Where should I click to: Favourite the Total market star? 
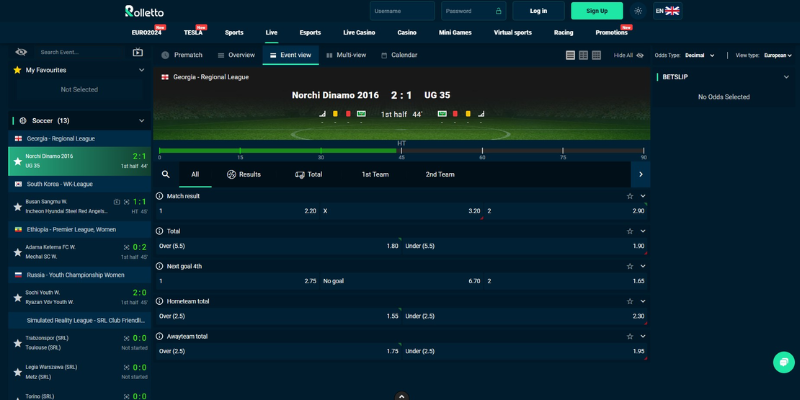(630, 231)
